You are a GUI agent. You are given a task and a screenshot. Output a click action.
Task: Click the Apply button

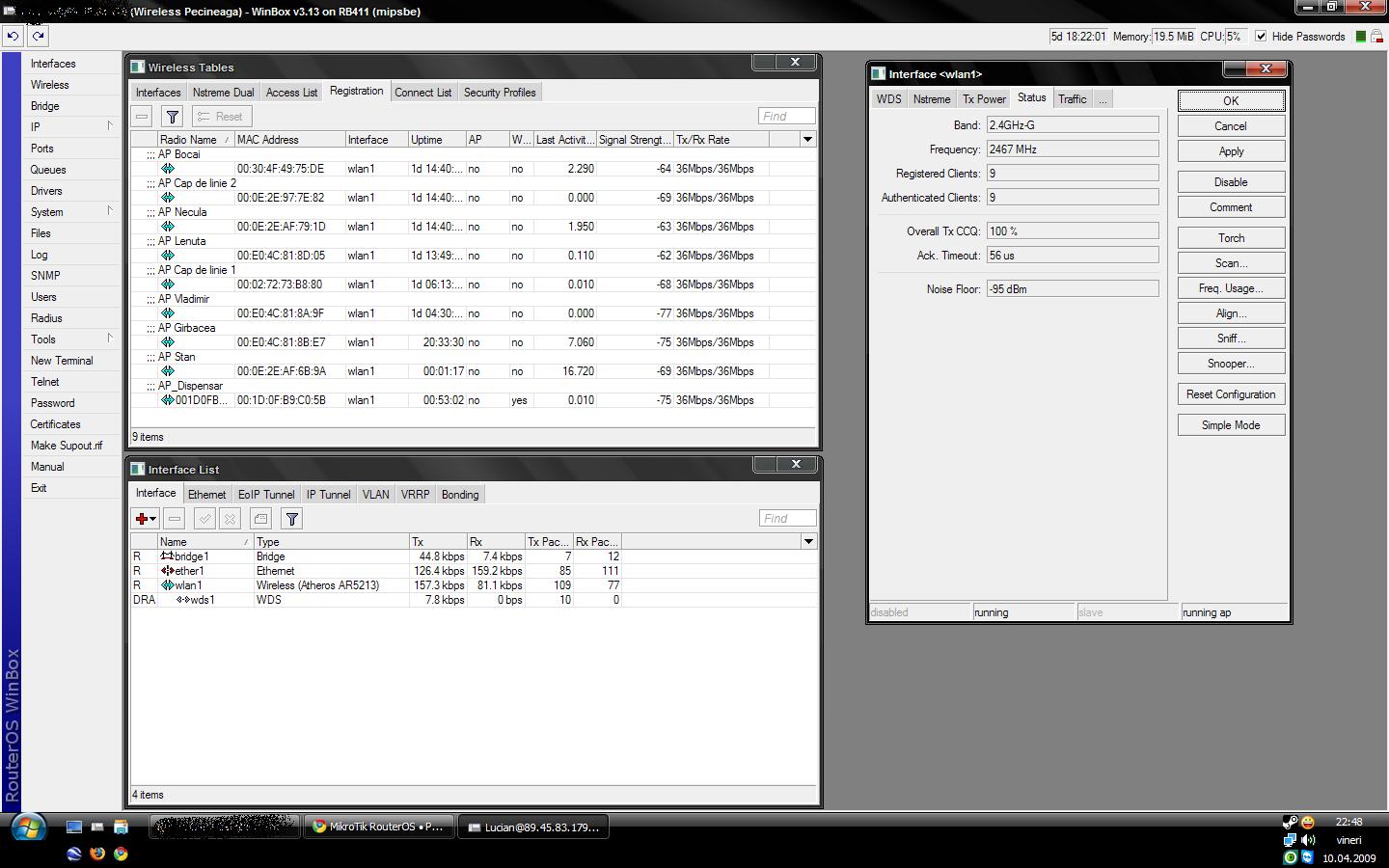click(1231, 151)
